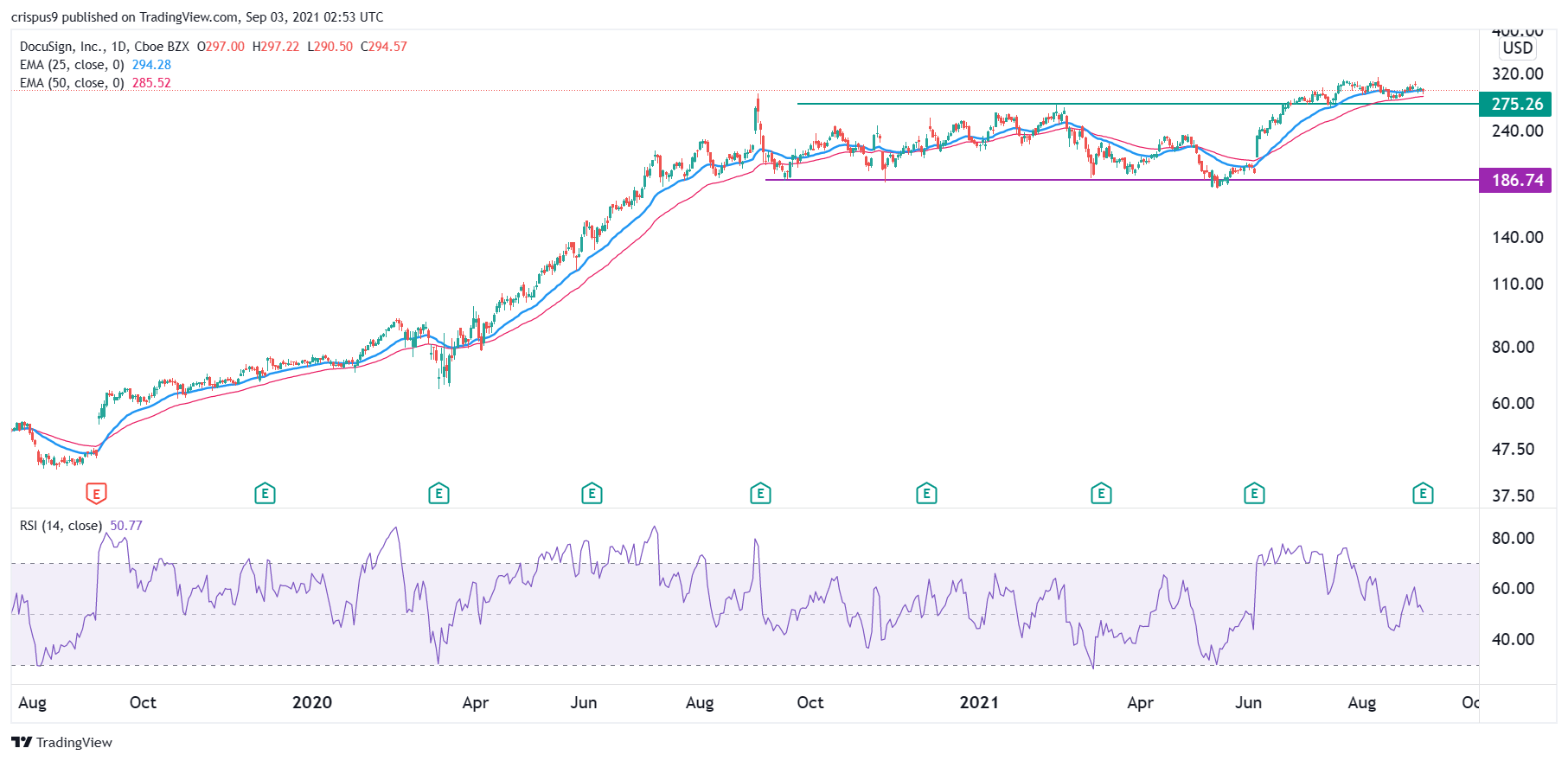This screenshot has height=761, width=1568.
Task: Click the 2020 label on time axis
Action: point(312,702)
